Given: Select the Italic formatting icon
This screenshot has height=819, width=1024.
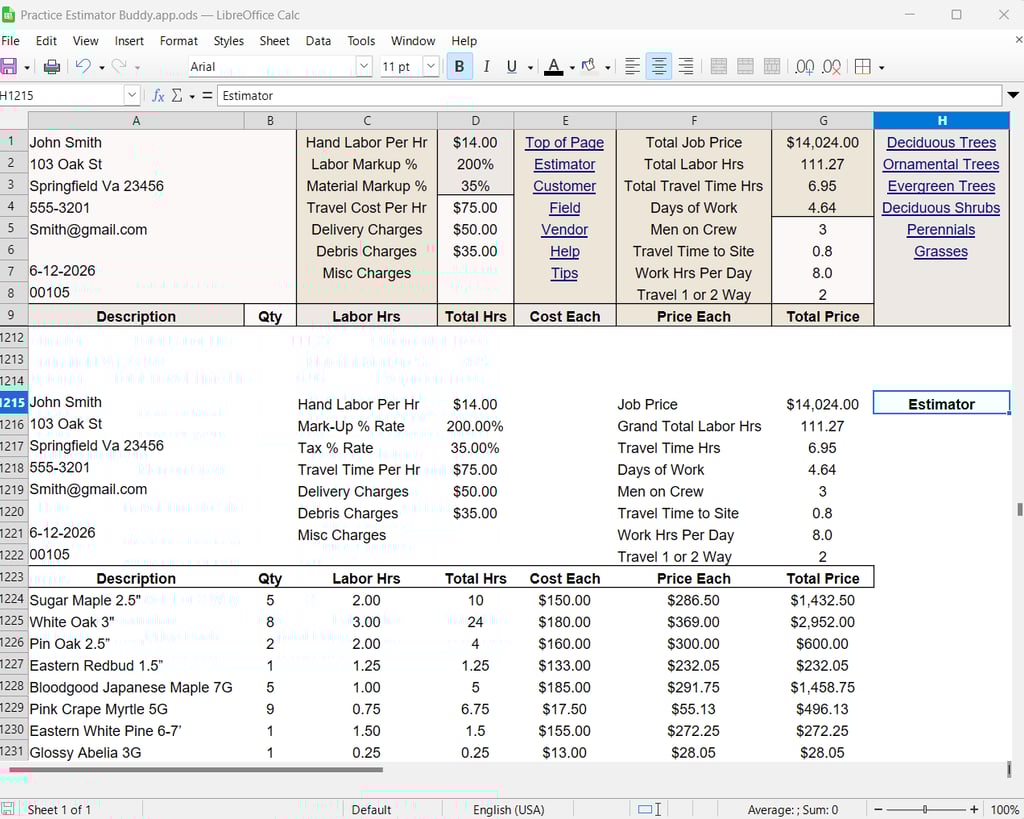Looking at the screenshot, I should tap(486, 66).
